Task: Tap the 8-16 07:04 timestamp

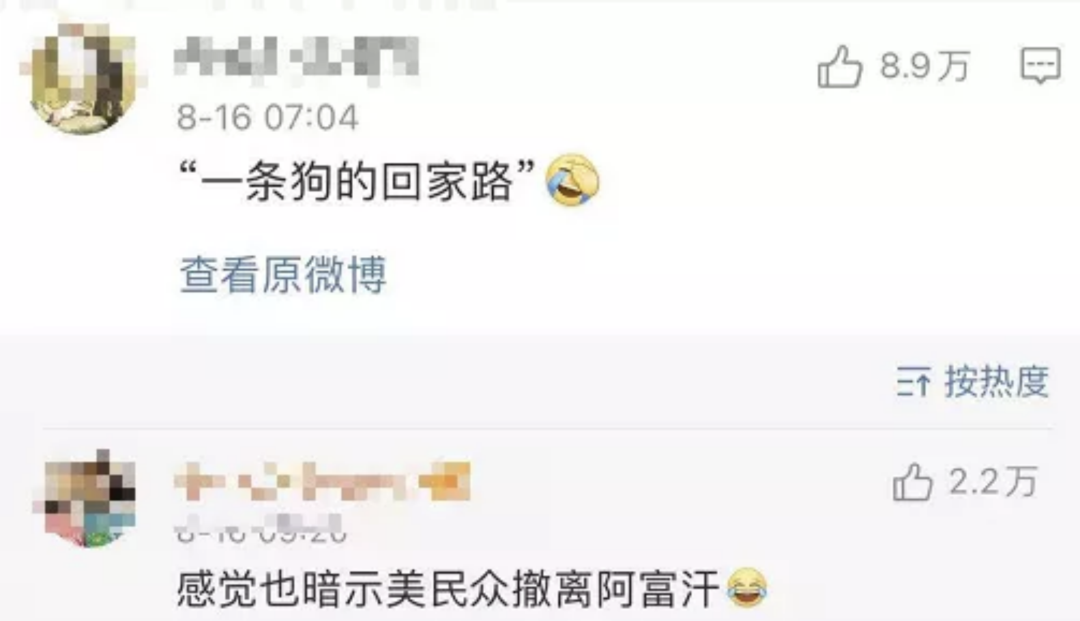Action: (268, 117)
